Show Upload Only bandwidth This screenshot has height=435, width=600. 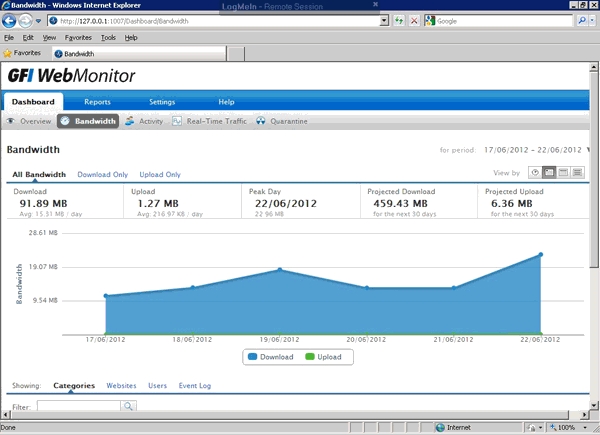160,174
